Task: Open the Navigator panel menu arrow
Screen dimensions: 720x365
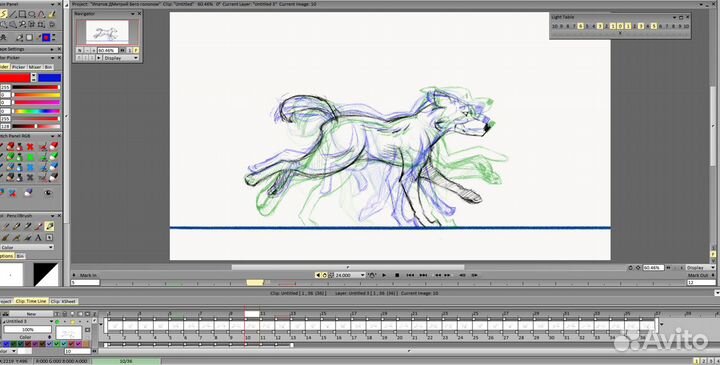Action: coord(133,14)
